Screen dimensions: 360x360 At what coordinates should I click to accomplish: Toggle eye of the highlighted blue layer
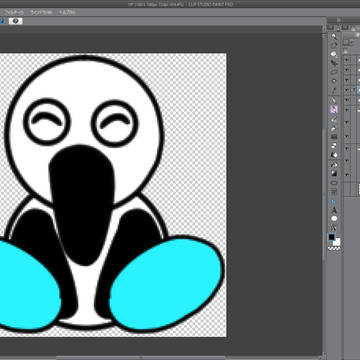(347, 90)
